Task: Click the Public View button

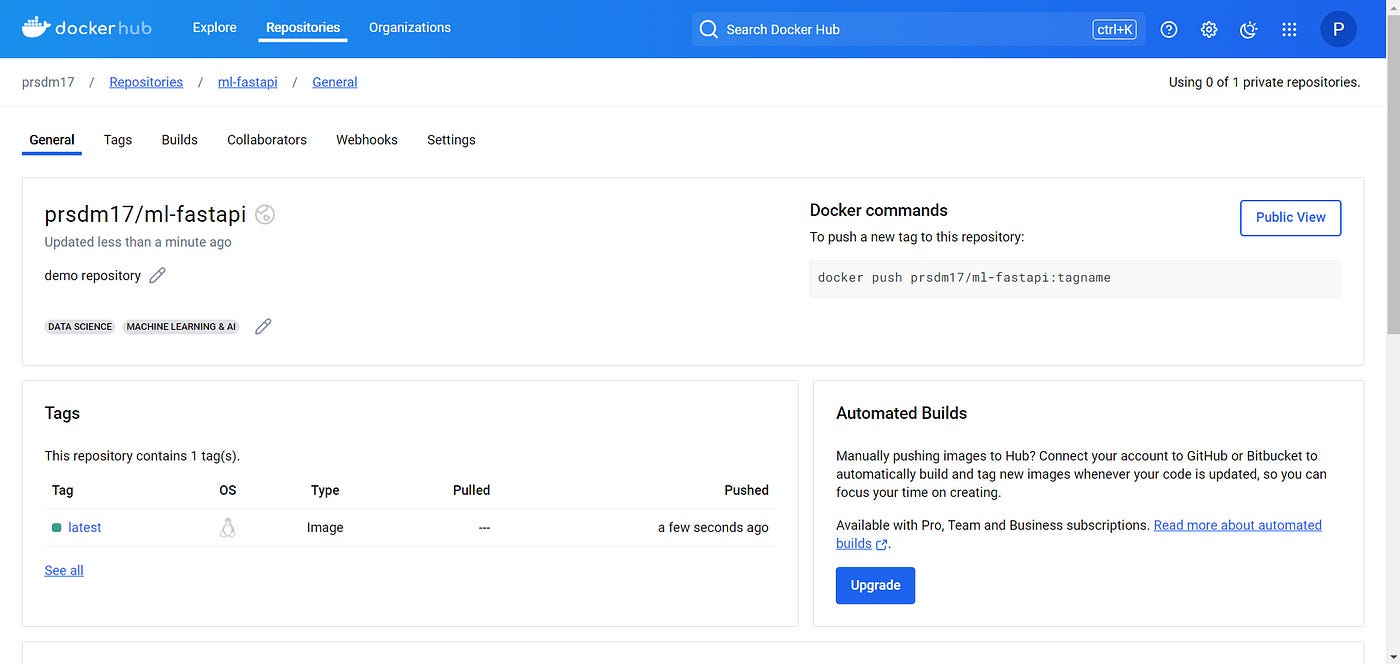Action: tap(1290, 217)
